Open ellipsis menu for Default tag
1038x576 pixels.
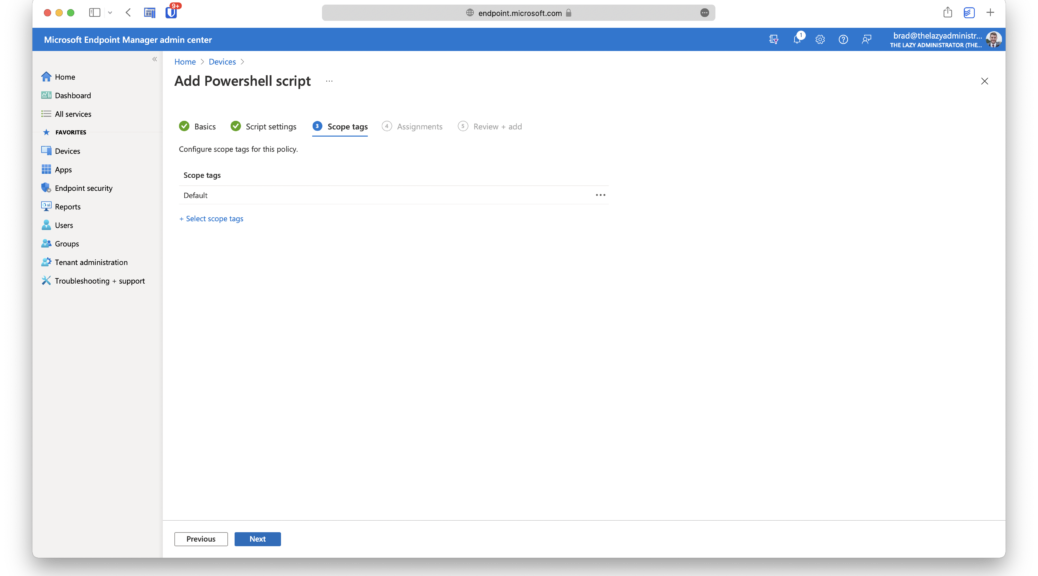point(600,195)
